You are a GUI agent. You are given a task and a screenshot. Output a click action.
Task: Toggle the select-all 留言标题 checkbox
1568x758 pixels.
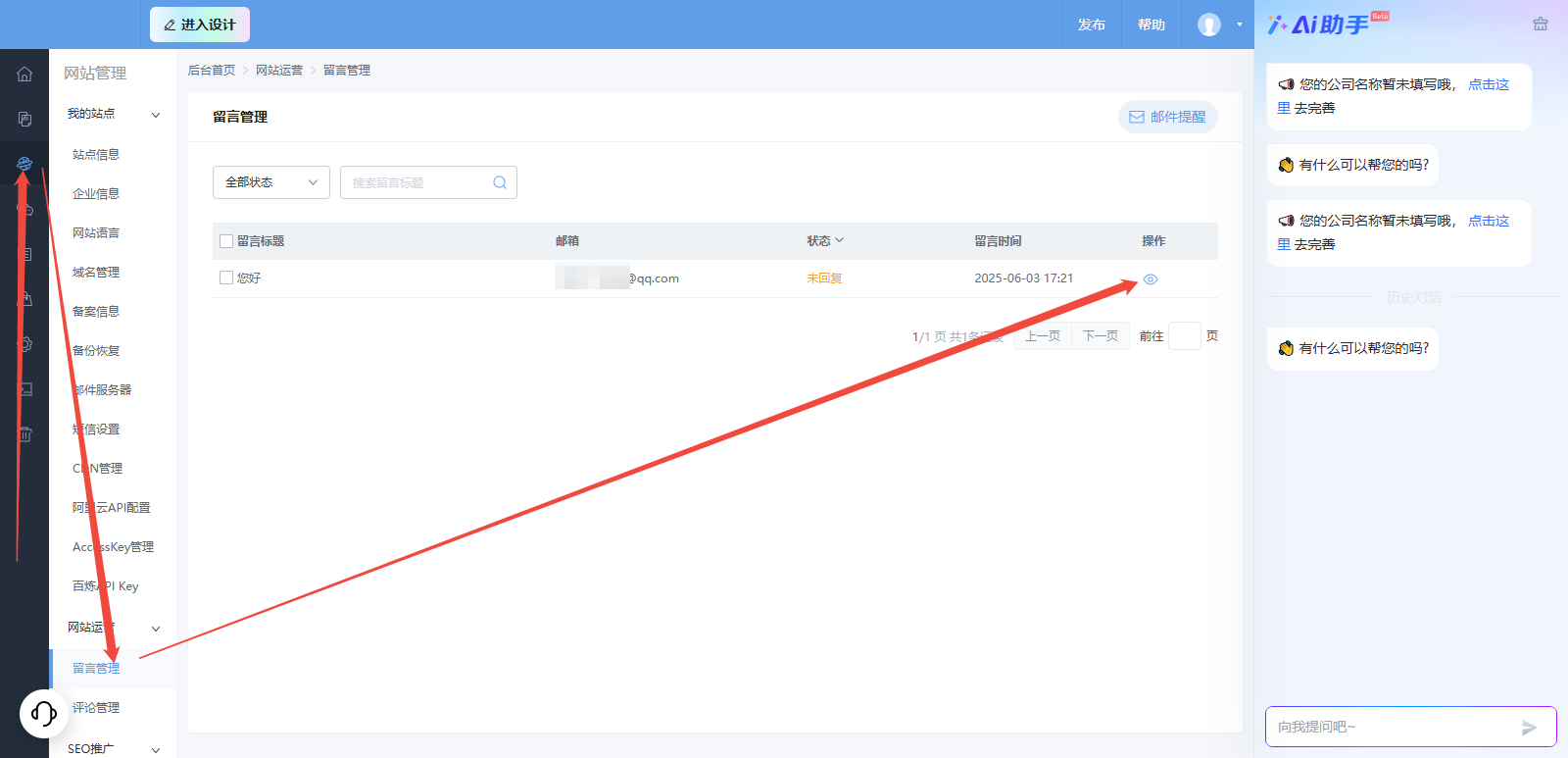226,241
